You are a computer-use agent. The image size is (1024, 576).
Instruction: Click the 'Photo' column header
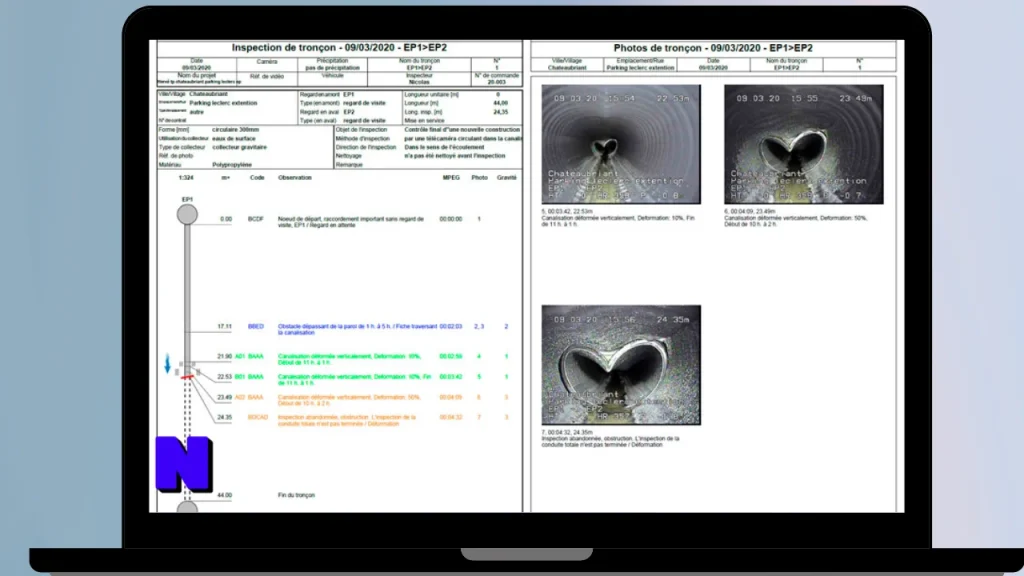click(479, 178)
